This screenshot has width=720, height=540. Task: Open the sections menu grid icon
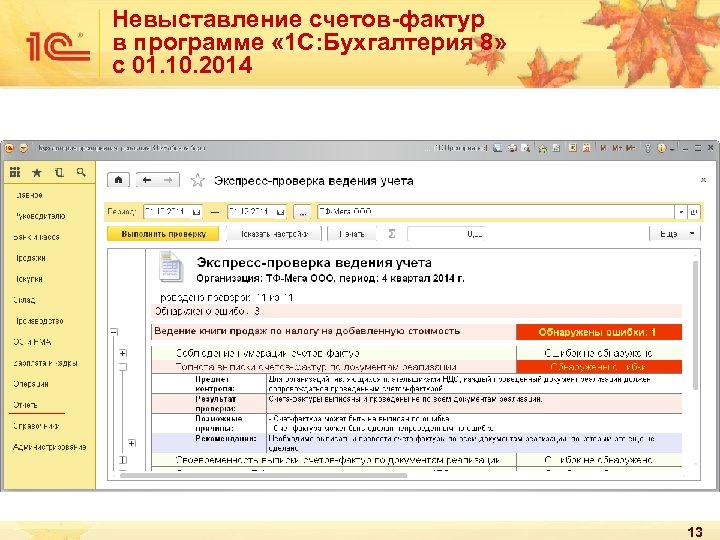15,172
